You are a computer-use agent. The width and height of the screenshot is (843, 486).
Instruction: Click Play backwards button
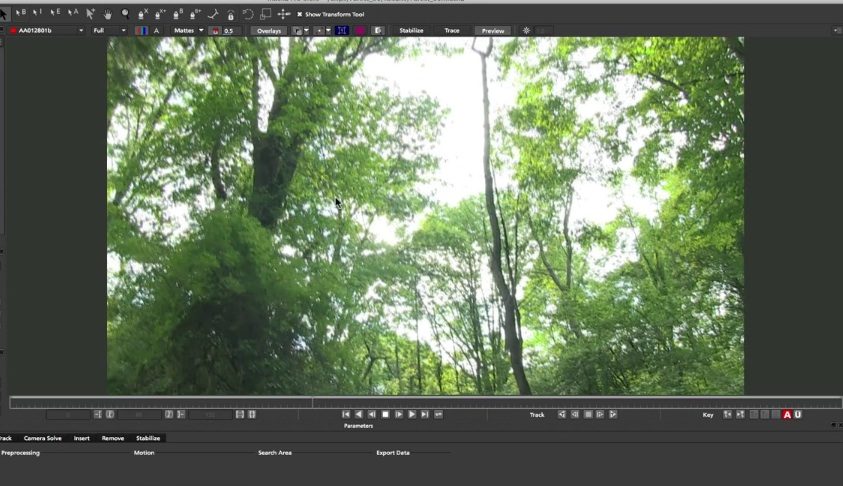pos(359,414)
